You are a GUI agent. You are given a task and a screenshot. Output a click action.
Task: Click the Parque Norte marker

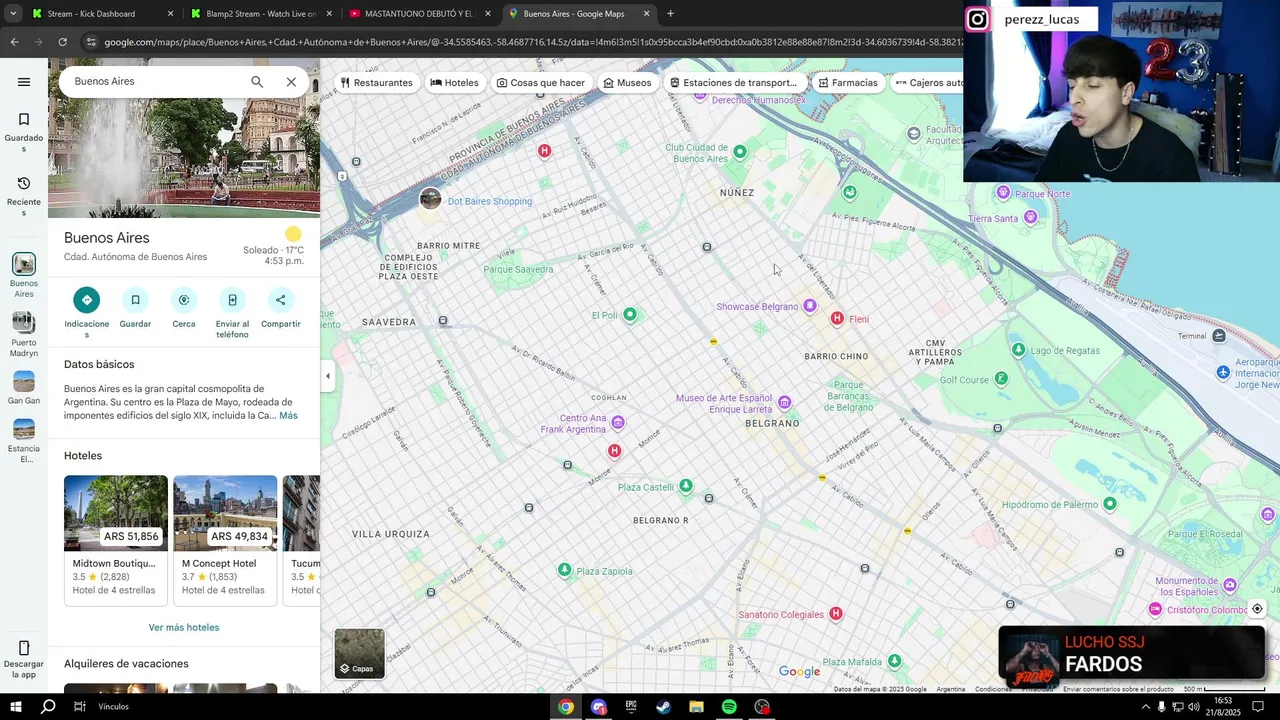(1003, 193)
